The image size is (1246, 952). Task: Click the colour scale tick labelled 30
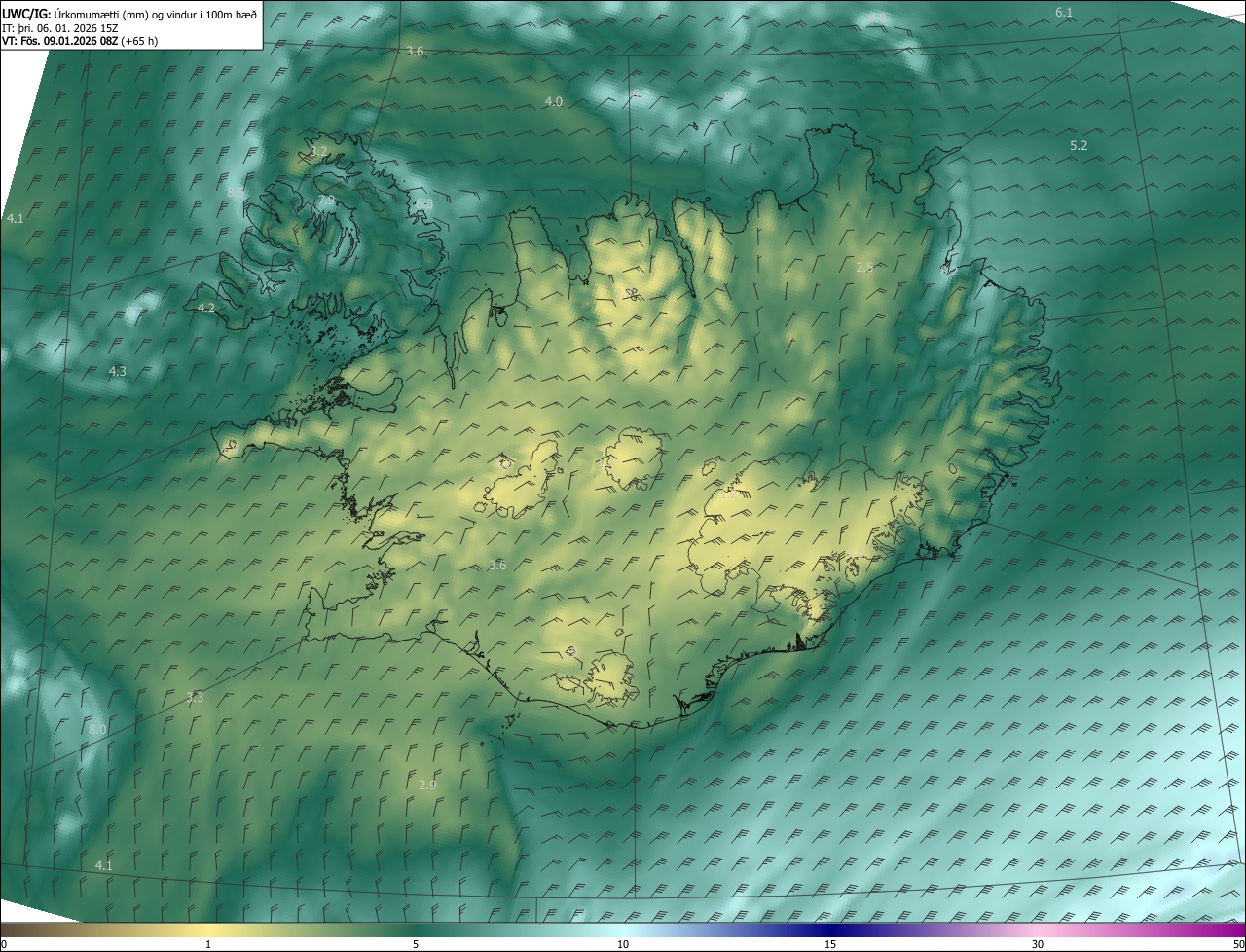1038,944
